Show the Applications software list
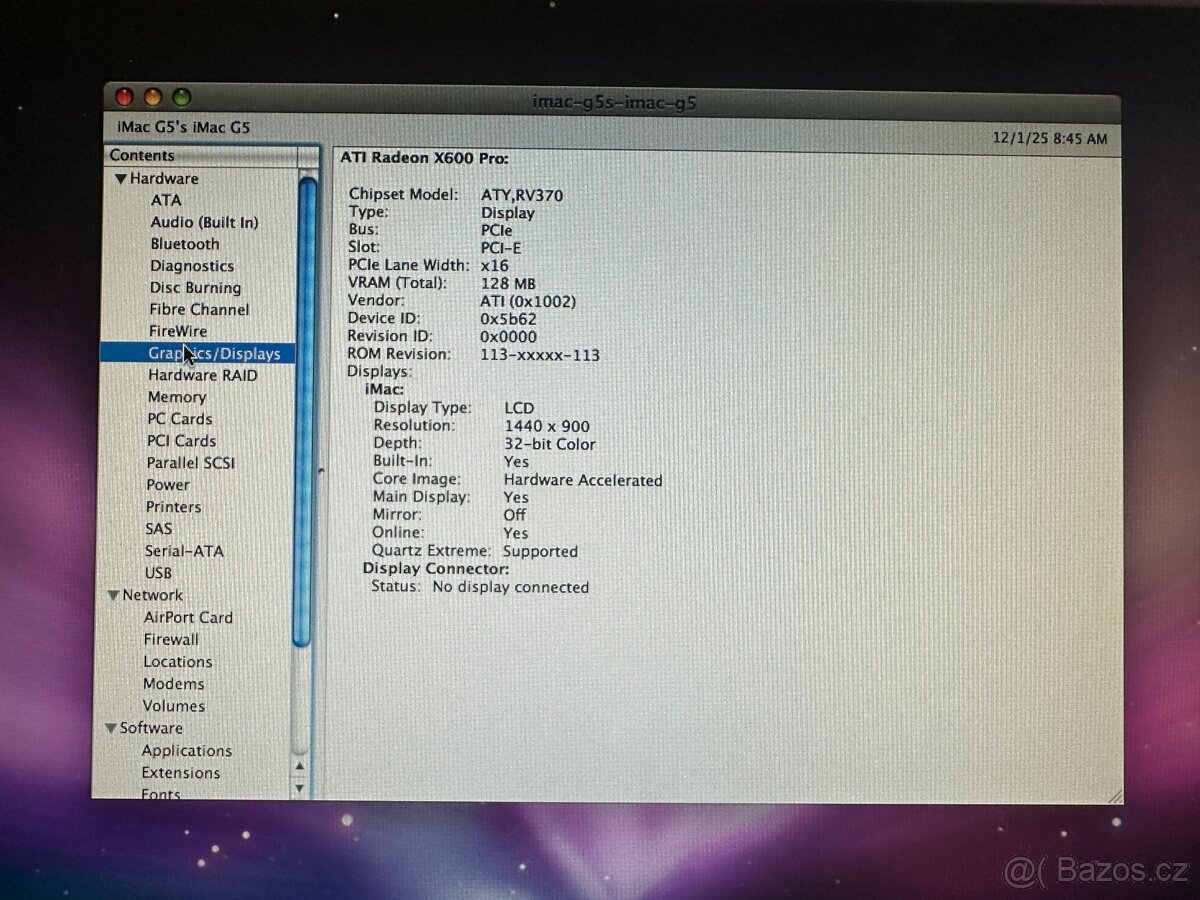The width and height of the screenshot is (1200, 900). tap(186, 751)
